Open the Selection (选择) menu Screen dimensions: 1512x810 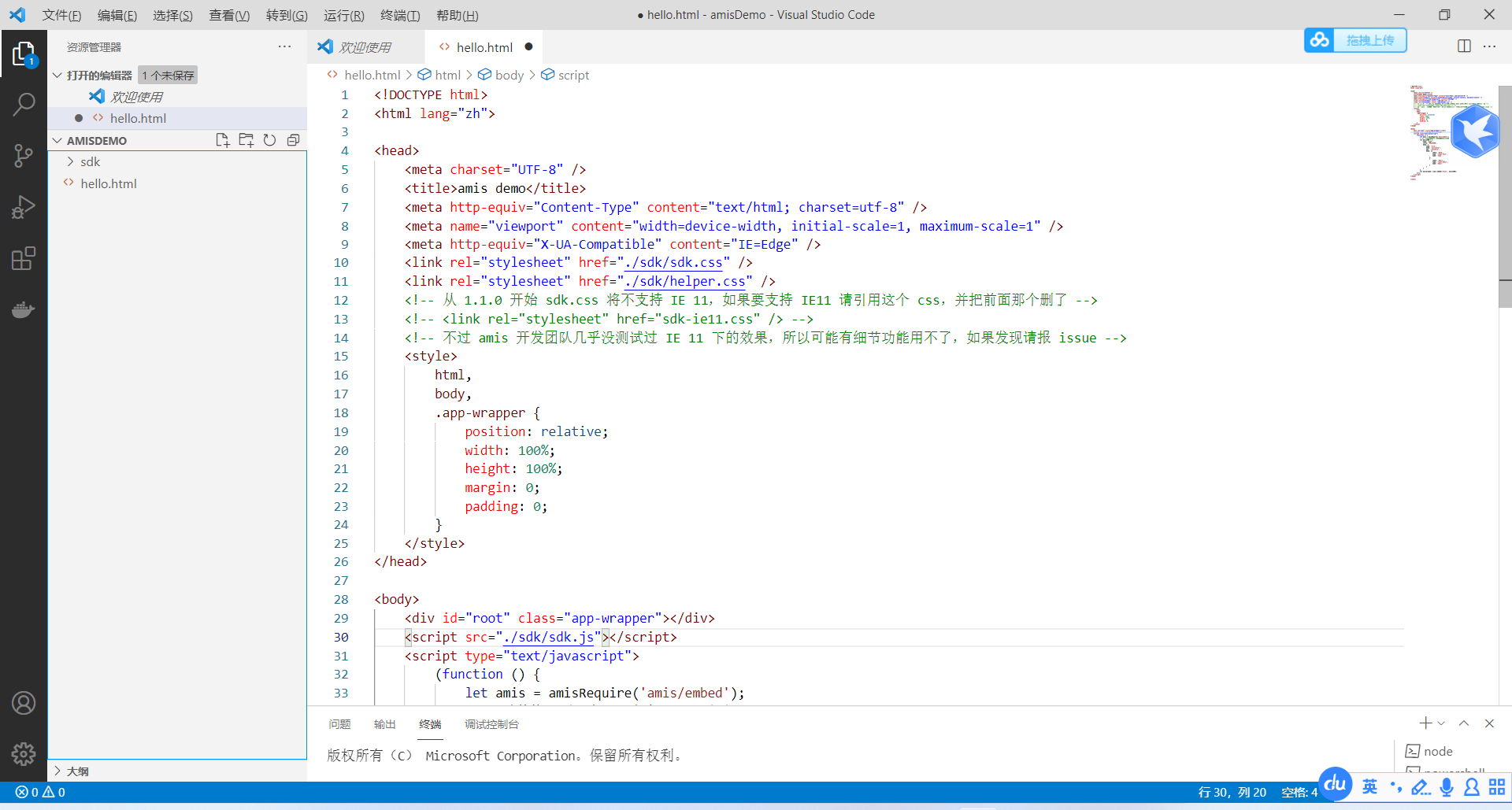(x=172, y=15)
